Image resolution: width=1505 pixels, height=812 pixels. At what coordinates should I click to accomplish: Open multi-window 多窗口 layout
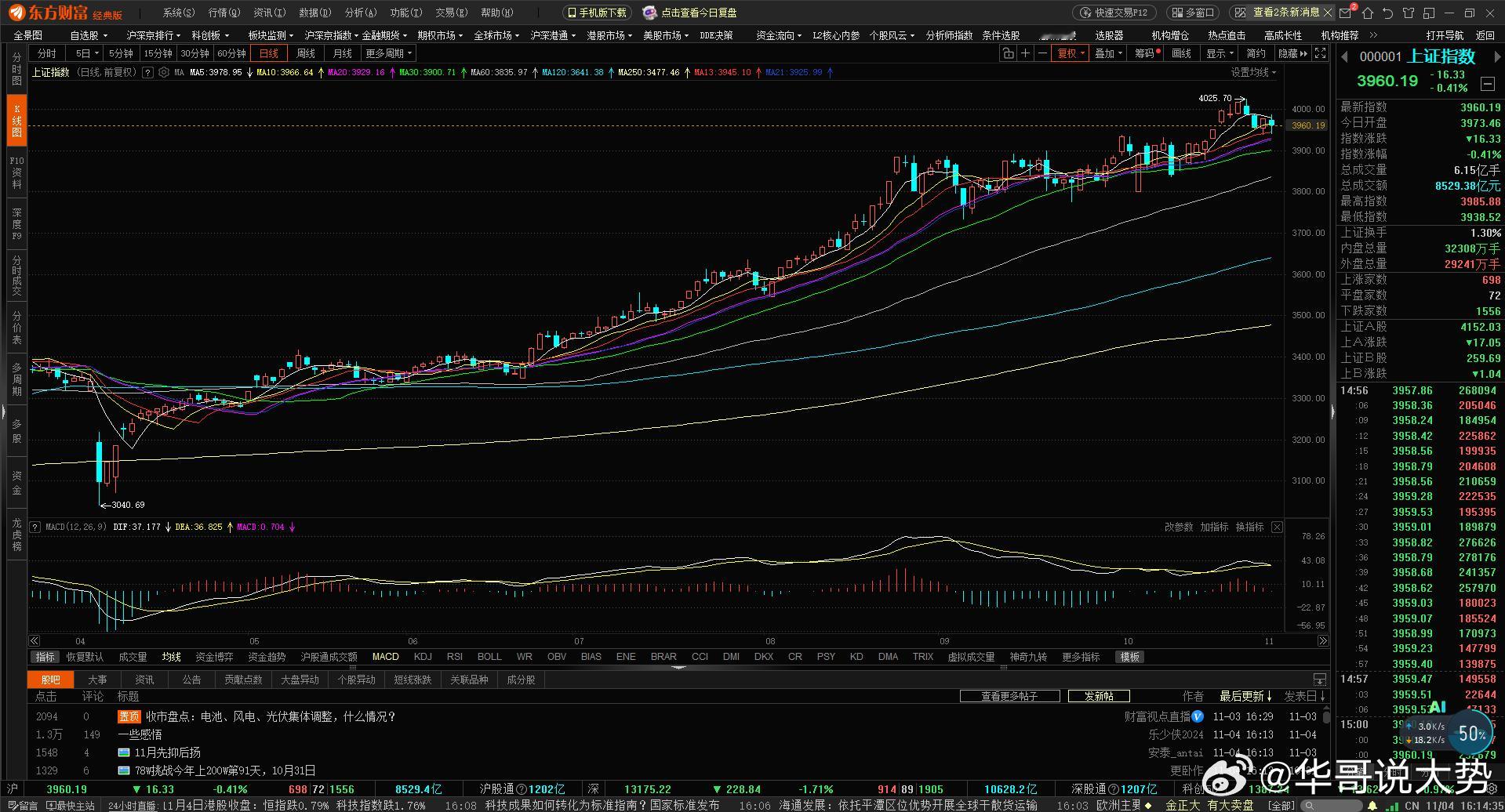(1193, 13)
